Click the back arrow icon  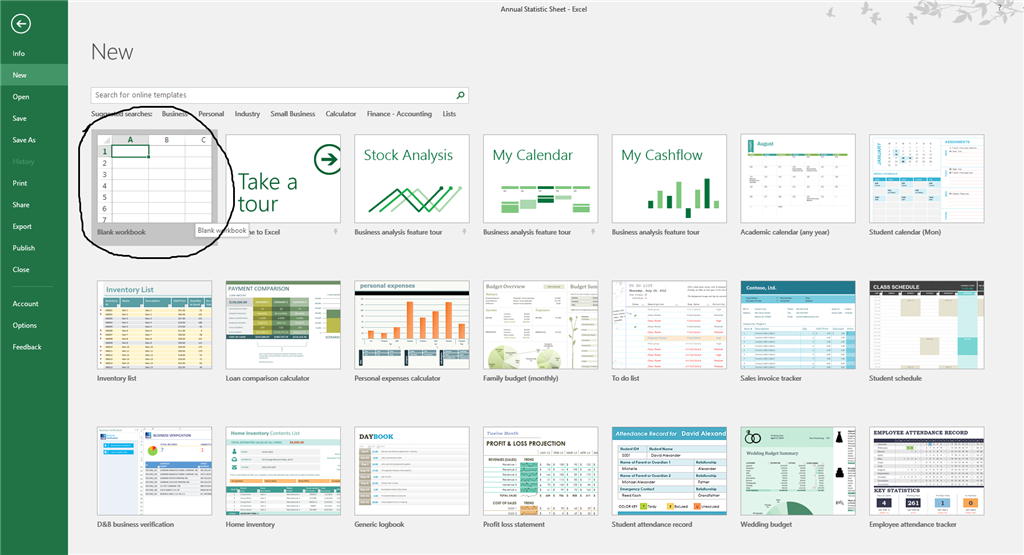20,24
